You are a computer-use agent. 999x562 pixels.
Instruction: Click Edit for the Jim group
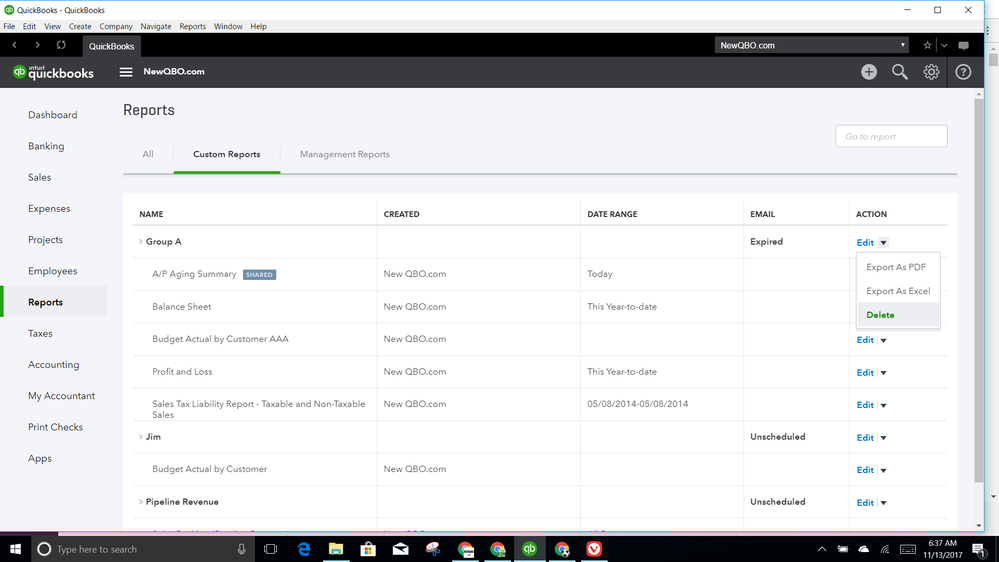coord(865,438)
